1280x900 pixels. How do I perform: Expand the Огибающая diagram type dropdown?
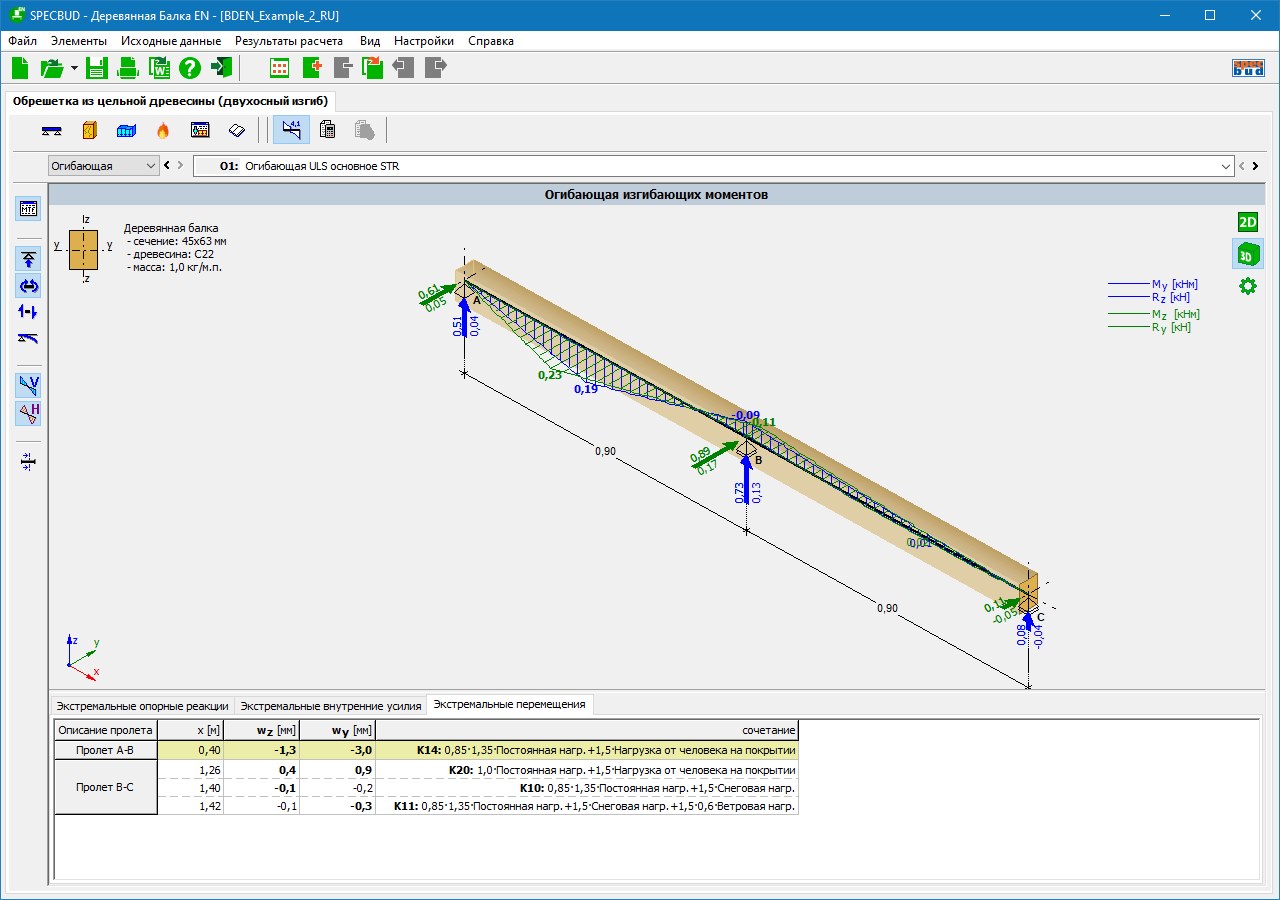(151, 166)
